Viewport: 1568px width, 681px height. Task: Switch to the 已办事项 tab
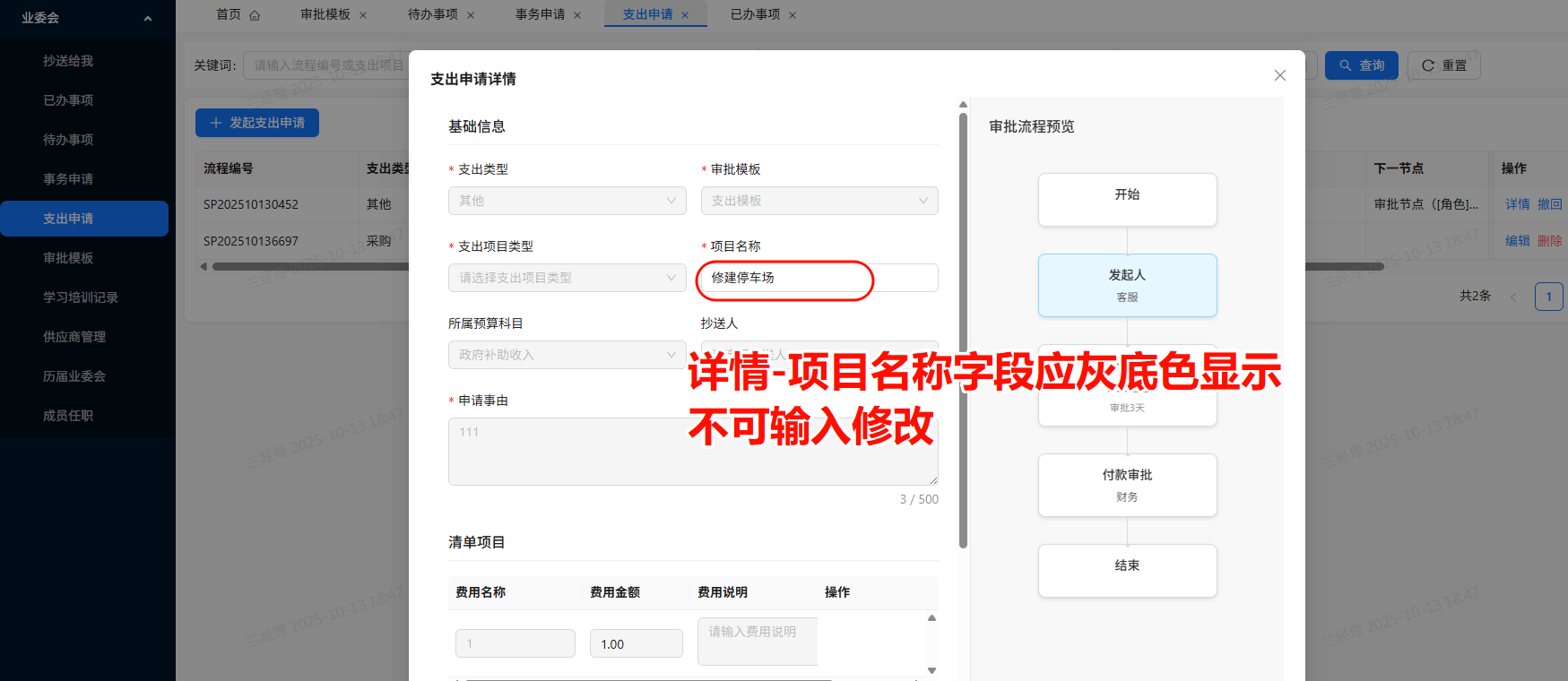(x=755, y=14)
